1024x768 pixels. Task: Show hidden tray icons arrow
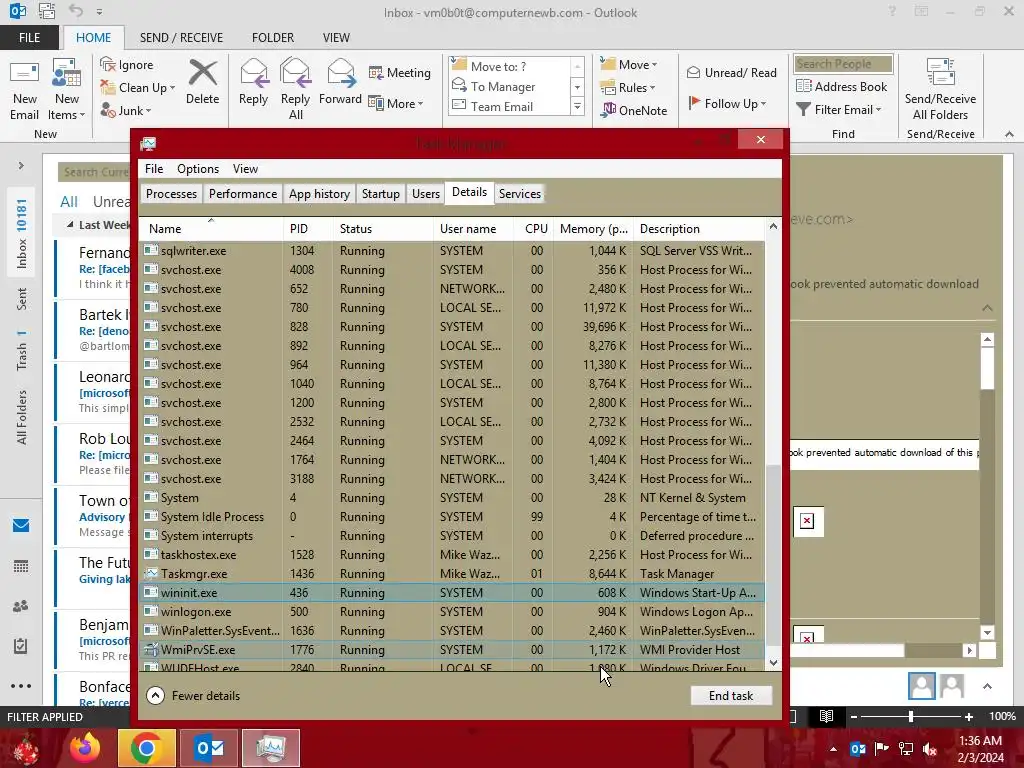(x=833, y=749)
